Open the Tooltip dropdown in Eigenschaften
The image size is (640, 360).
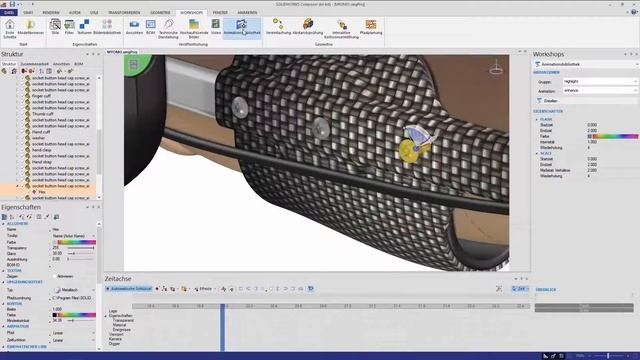[x=73, y=236]
